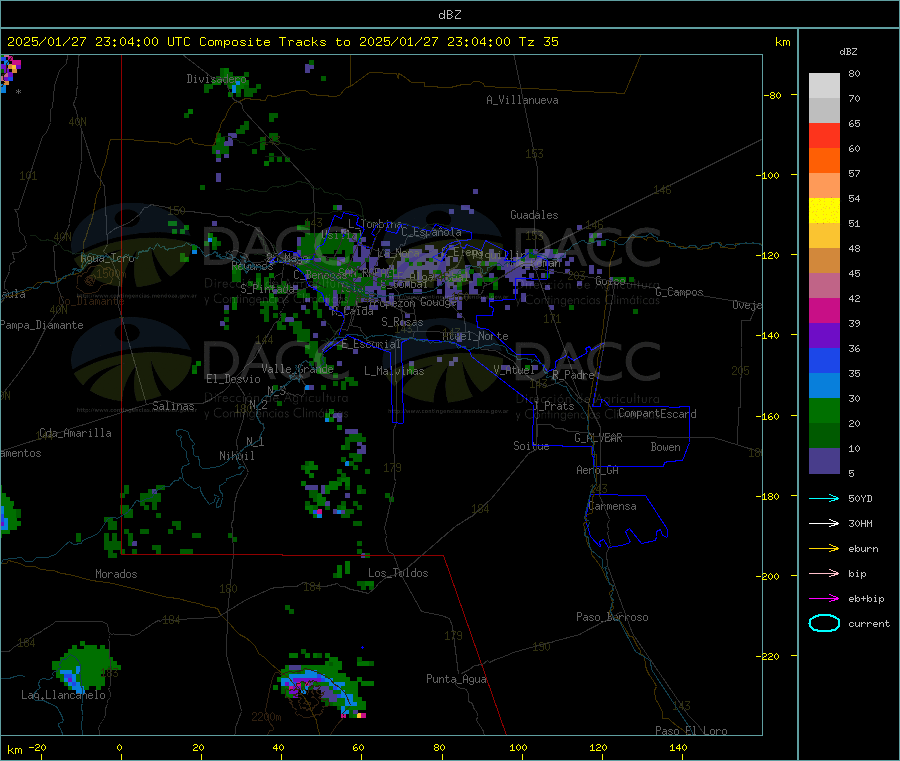Click the Composite Tracks timestamp header text
The height and width of the screenshot is (761, 900).
pyautogui.click(x=283, y=42)
